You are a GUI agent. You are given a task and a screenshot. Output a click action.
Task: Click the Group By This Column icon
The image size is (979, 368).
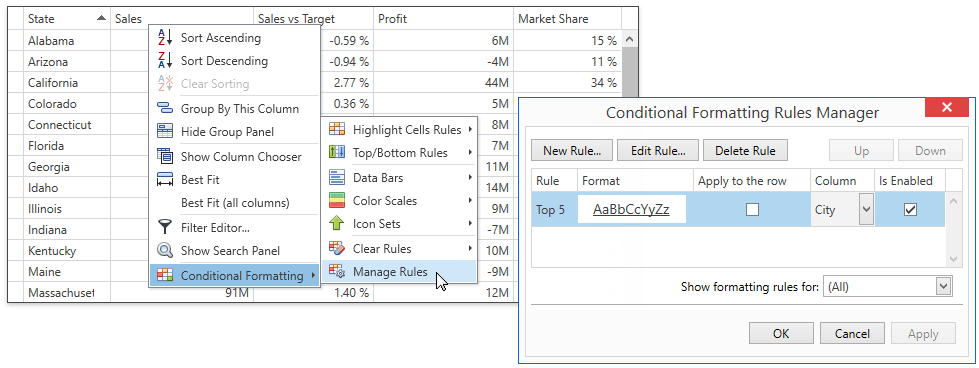pos(165,109)
